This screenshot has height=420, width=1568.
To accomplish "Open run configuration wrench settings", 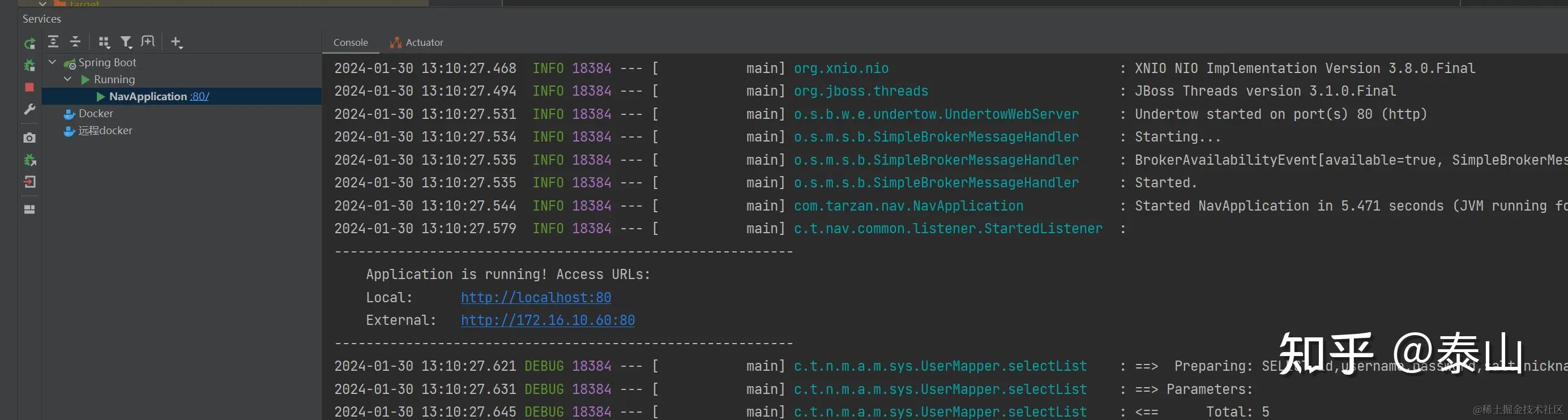I will tap(29, 110).
